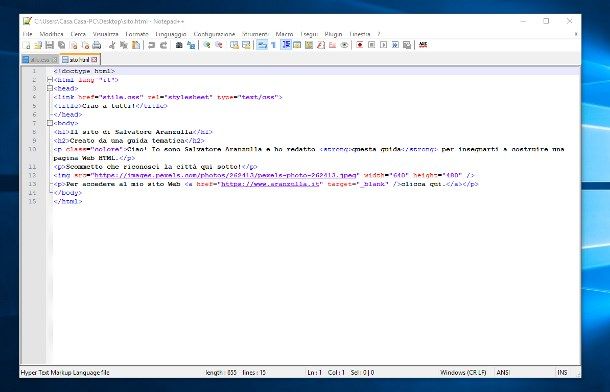Click Windows (CR LF) in the status bar

[463, 373]
